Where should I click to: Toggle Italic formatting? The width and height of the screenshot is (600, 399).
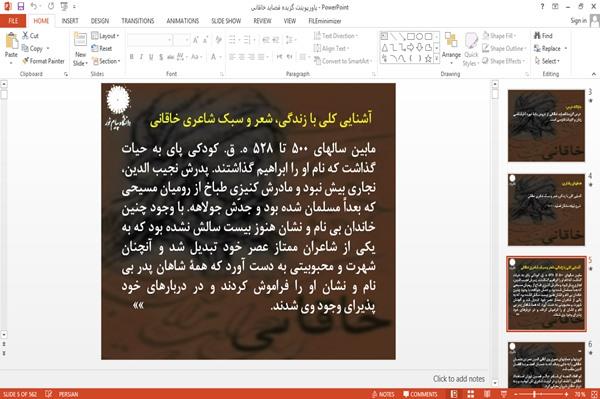141,57
